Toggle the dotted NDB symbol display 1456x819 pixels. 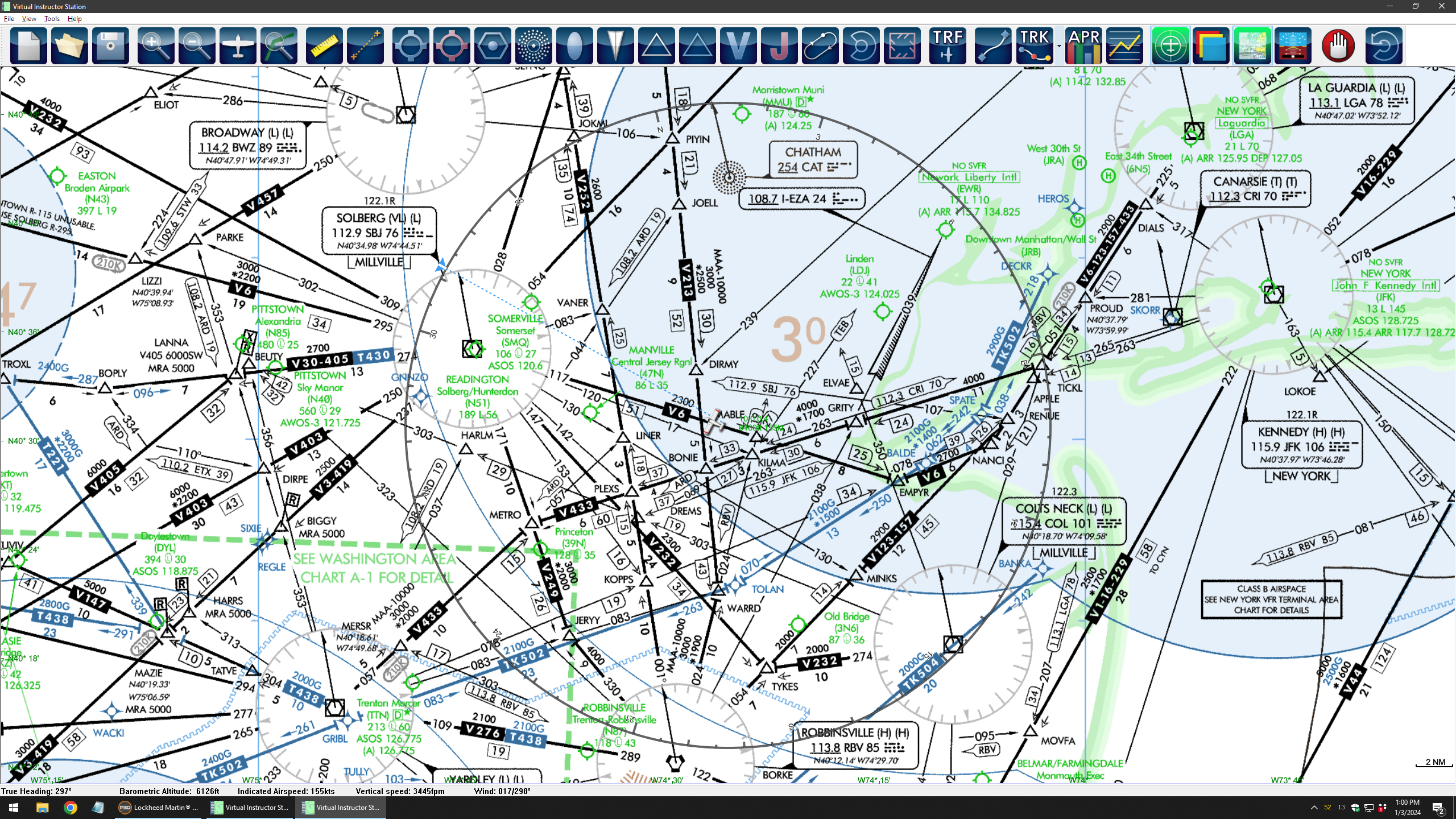[533, 45]
